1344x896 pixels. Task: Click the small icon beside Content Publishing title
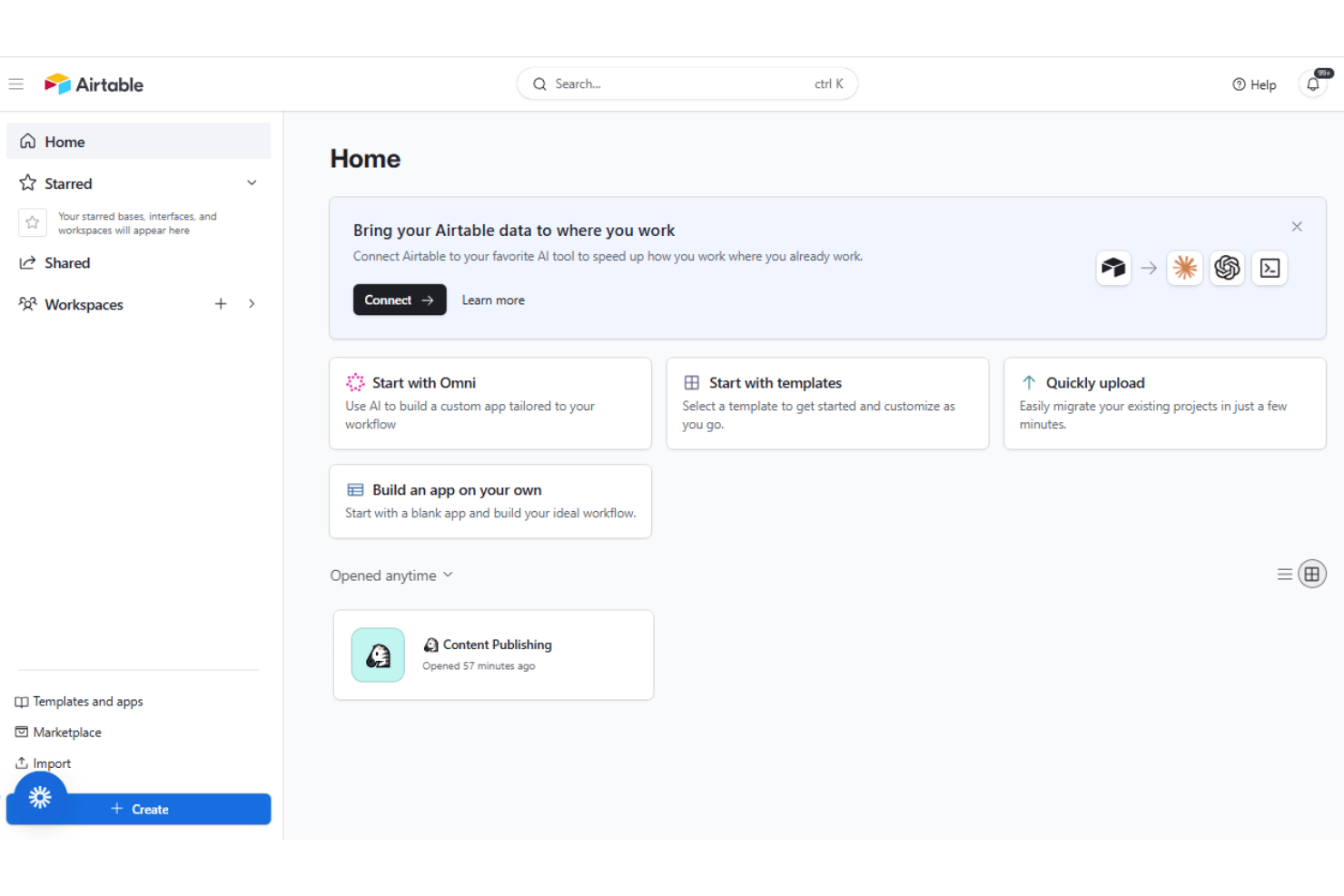431,645
